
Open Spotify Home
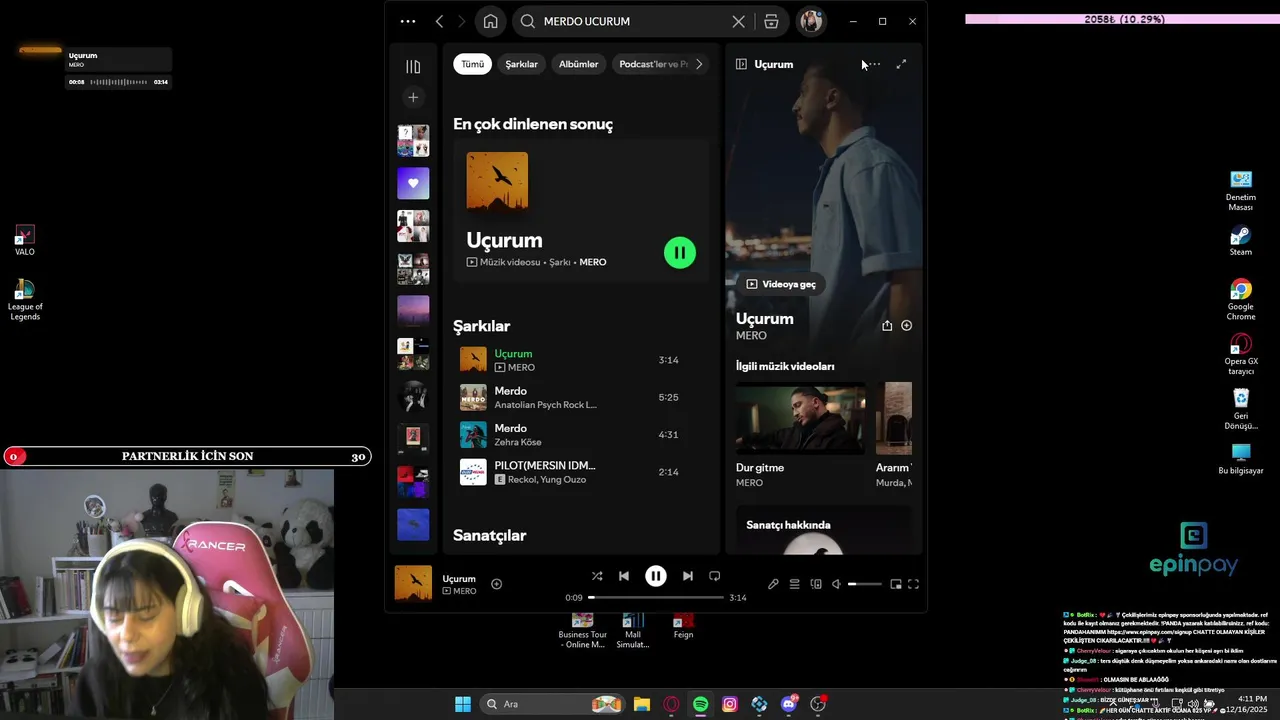tap(490, 21)
